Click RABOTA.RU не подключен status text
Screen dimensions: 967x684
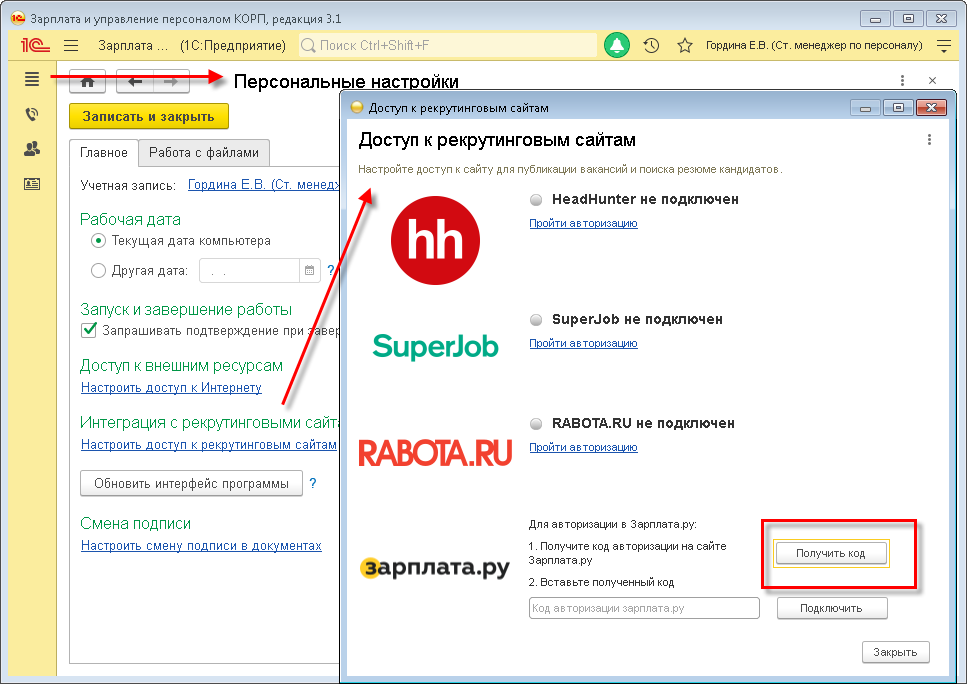point(643,424)
